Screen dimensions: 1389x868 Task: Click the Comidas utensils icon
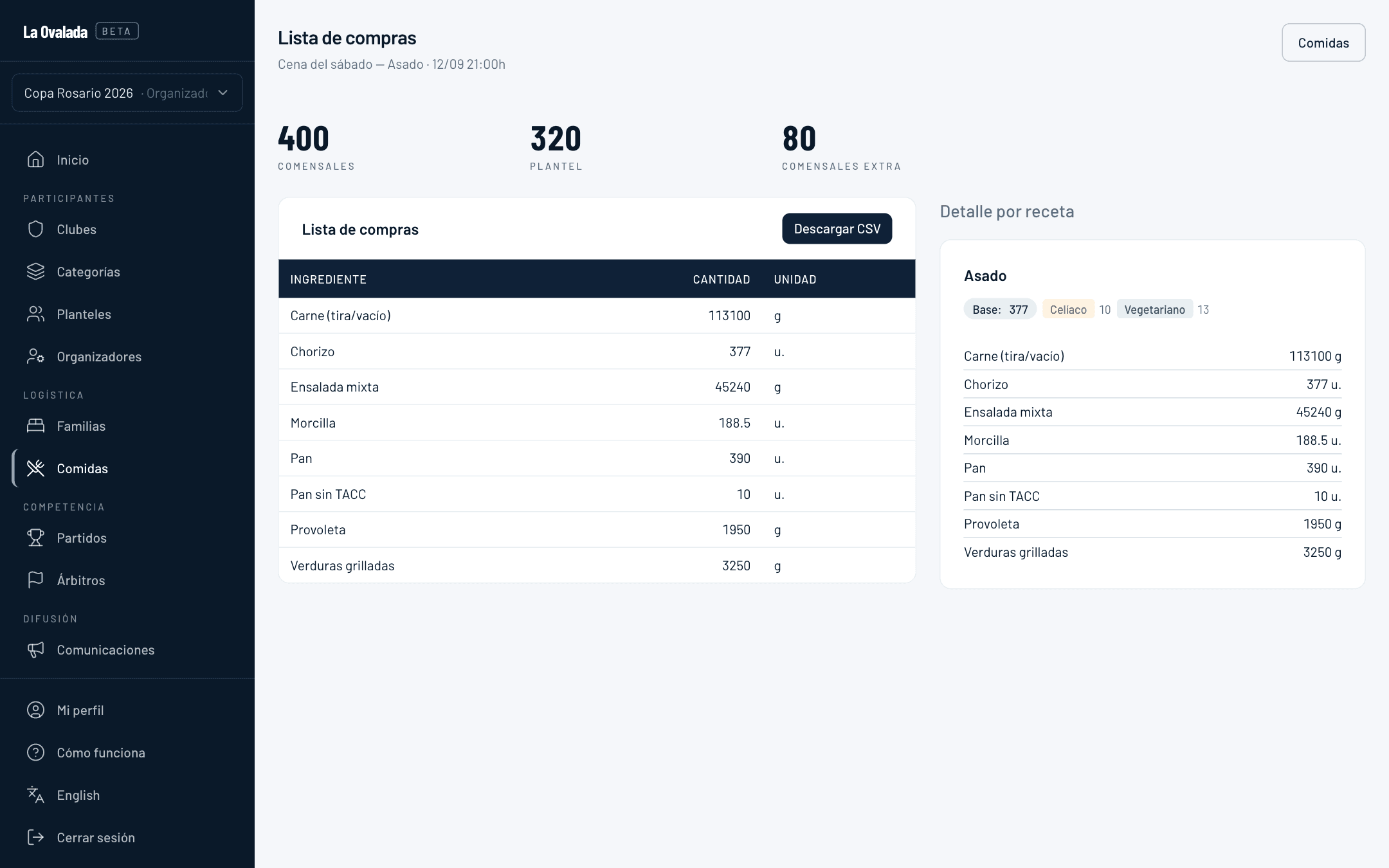pyautogui.click(x=35, y=468)
